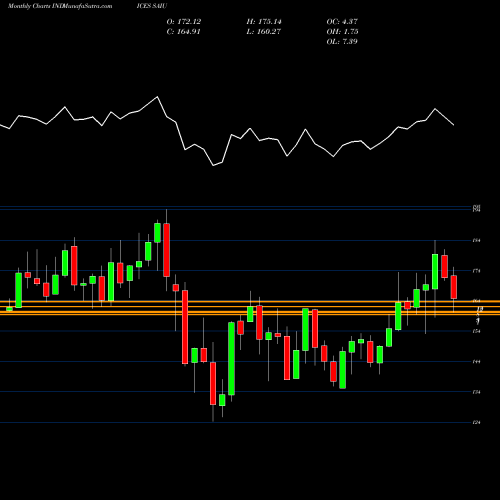
Task: Select the open value 'O: 172.12'
Action: 184,22
